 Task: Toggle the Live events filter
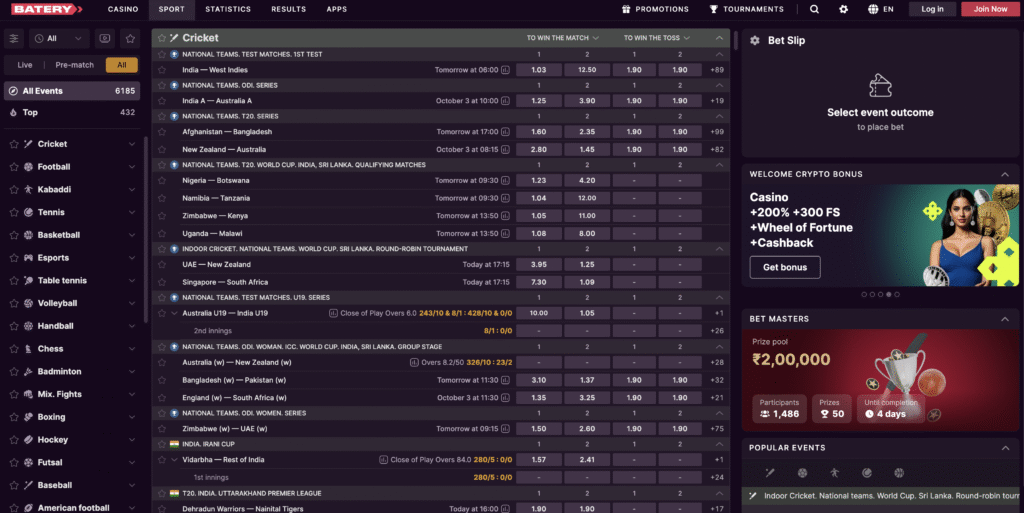25,65
